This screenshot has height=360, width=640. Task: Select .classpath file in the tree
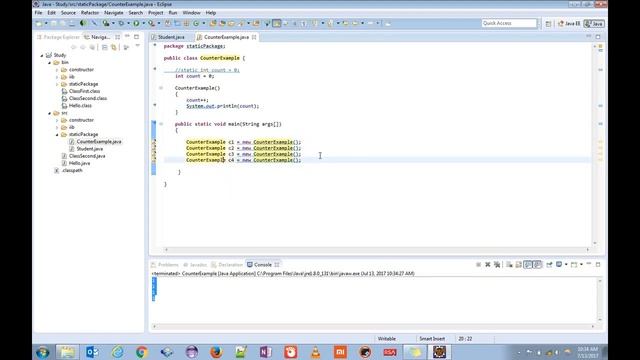[x=72, y=170]
